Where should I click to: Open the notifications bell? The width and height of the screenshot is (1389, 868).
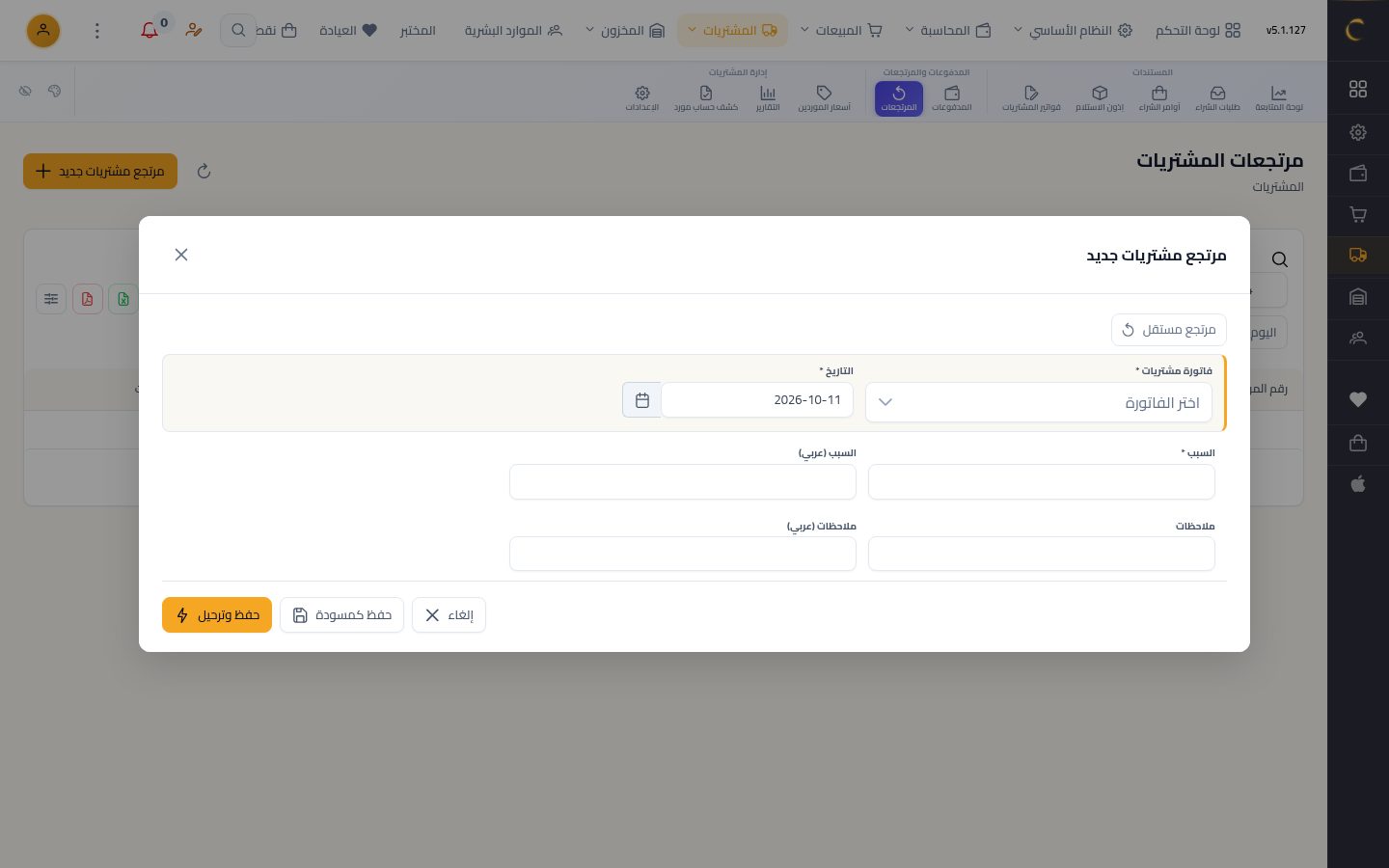(150, 30)
